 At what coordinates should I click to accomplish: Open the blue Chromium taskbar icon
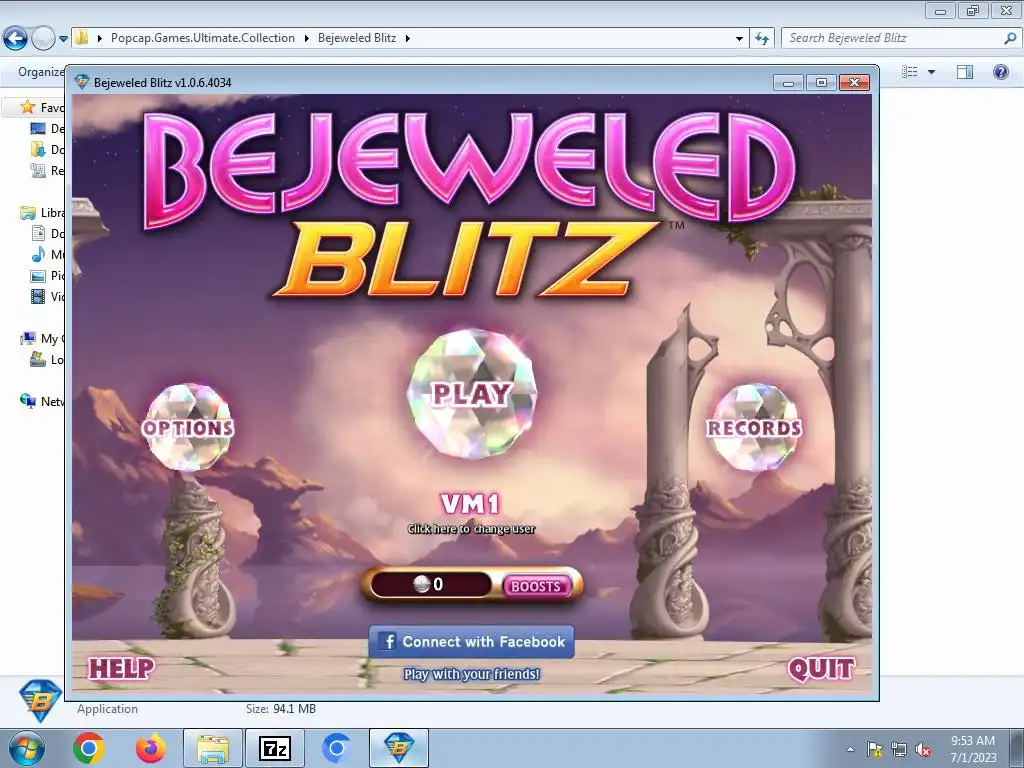pyautogui.click(x=336, y=748)
